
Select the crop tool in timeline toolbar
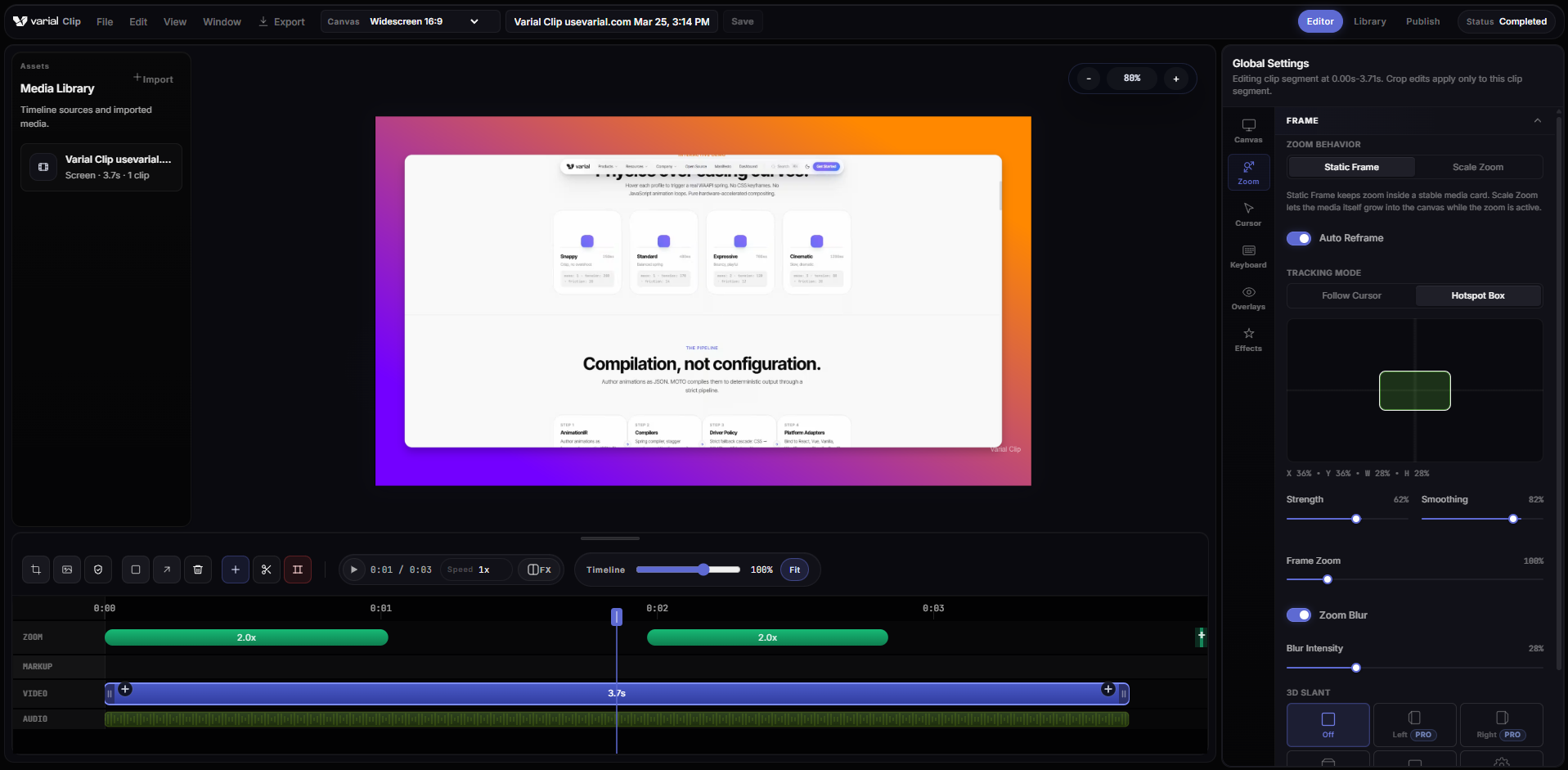pyautogui.click(x=36, y=570)
